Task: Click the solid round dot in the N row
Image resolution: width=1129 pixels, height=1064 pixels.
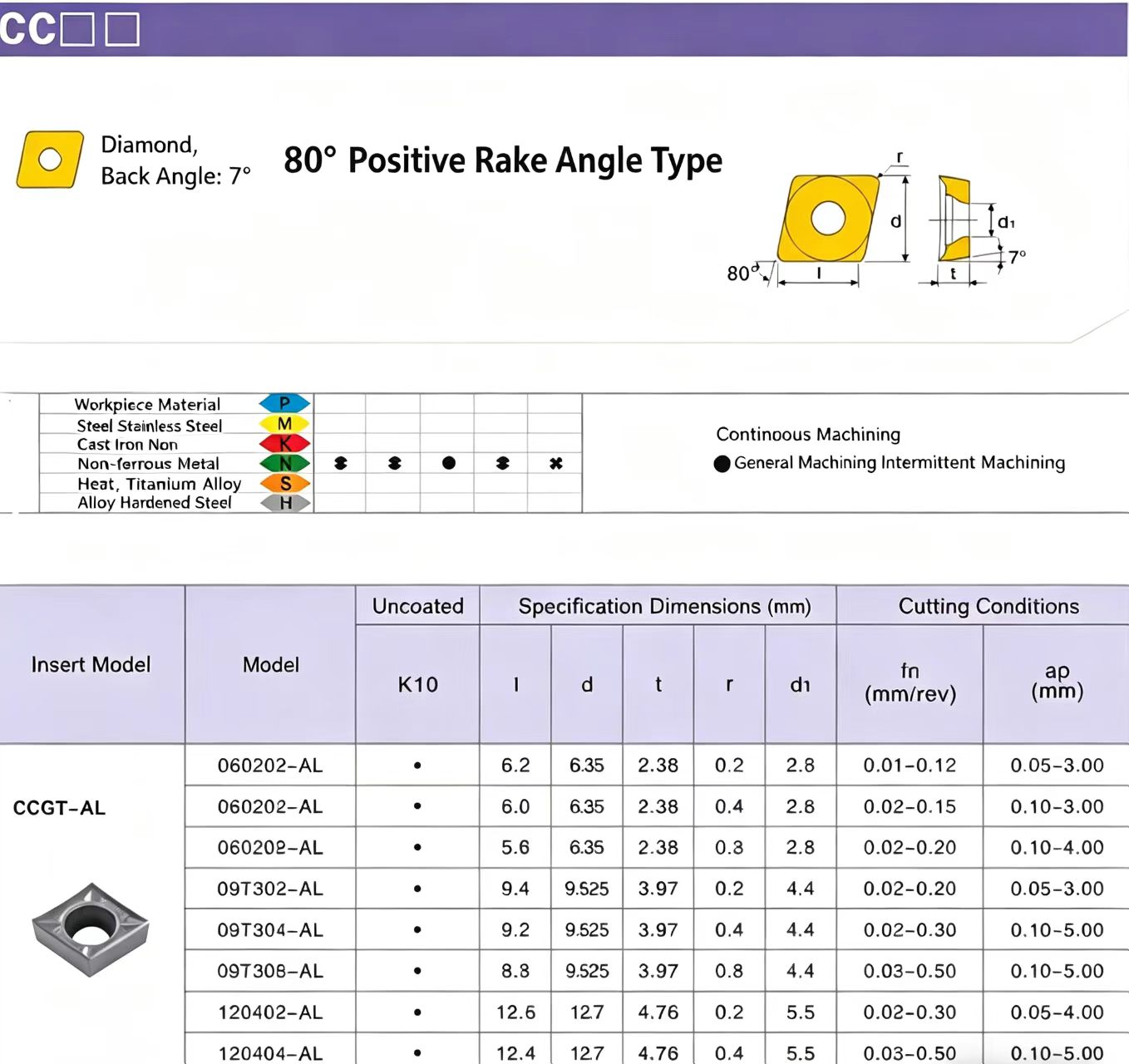Action: pyautogui.click(x=449, y=463)
